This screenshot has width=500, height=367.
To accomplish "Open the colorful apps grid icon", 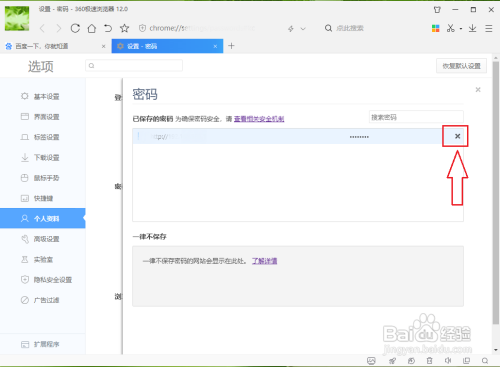I will 435,28.
